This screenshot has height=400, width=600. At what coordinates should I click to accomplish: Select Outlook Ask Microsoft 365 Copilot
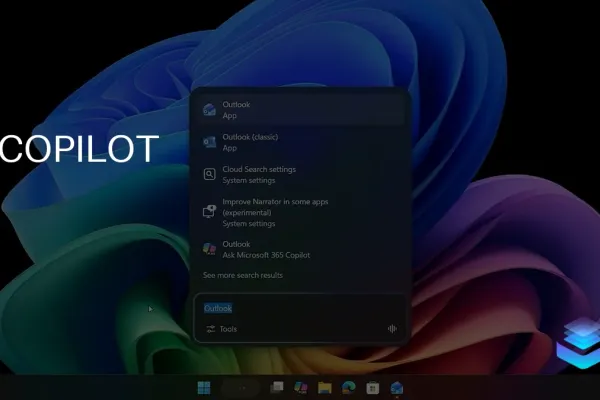pyautogui.click(x=300, y=250)
